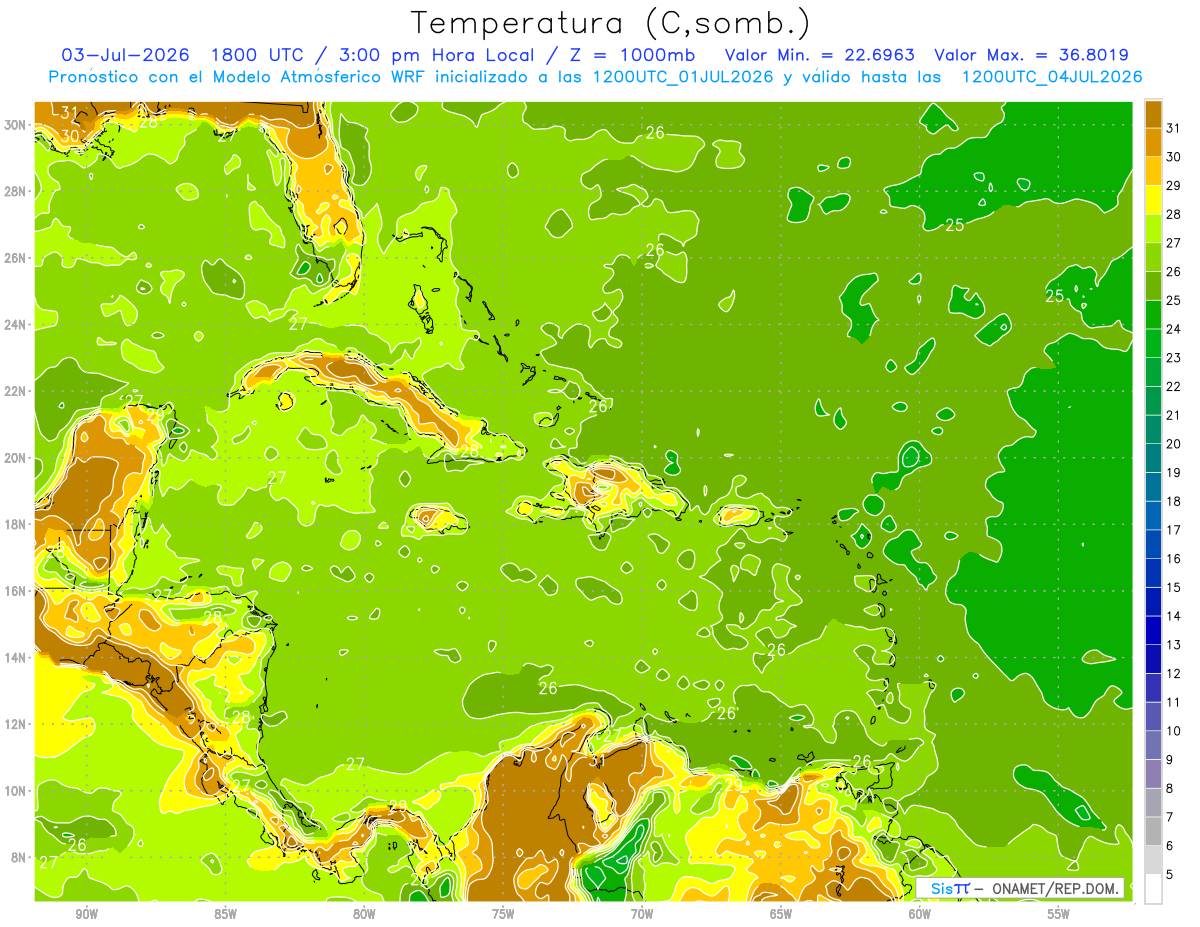Image resolution: width=1200 pixels, height=927 pixels.
Task: Click 'Valor Max. = 36.8019' text
Action: coord(1032,55)
